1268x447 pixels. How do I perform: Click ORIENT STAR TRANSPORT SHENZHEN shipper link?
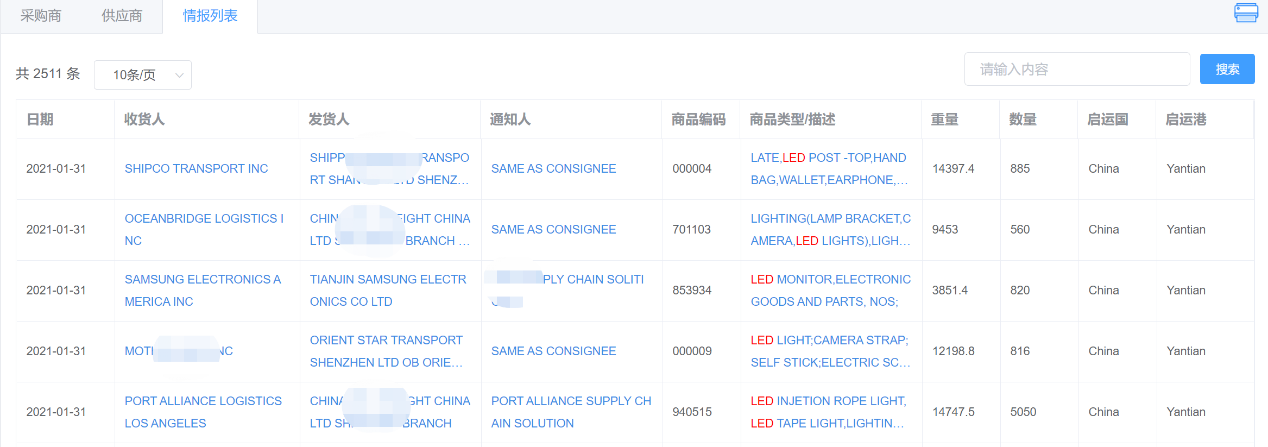pyautogui.click(x=387, y=351)
